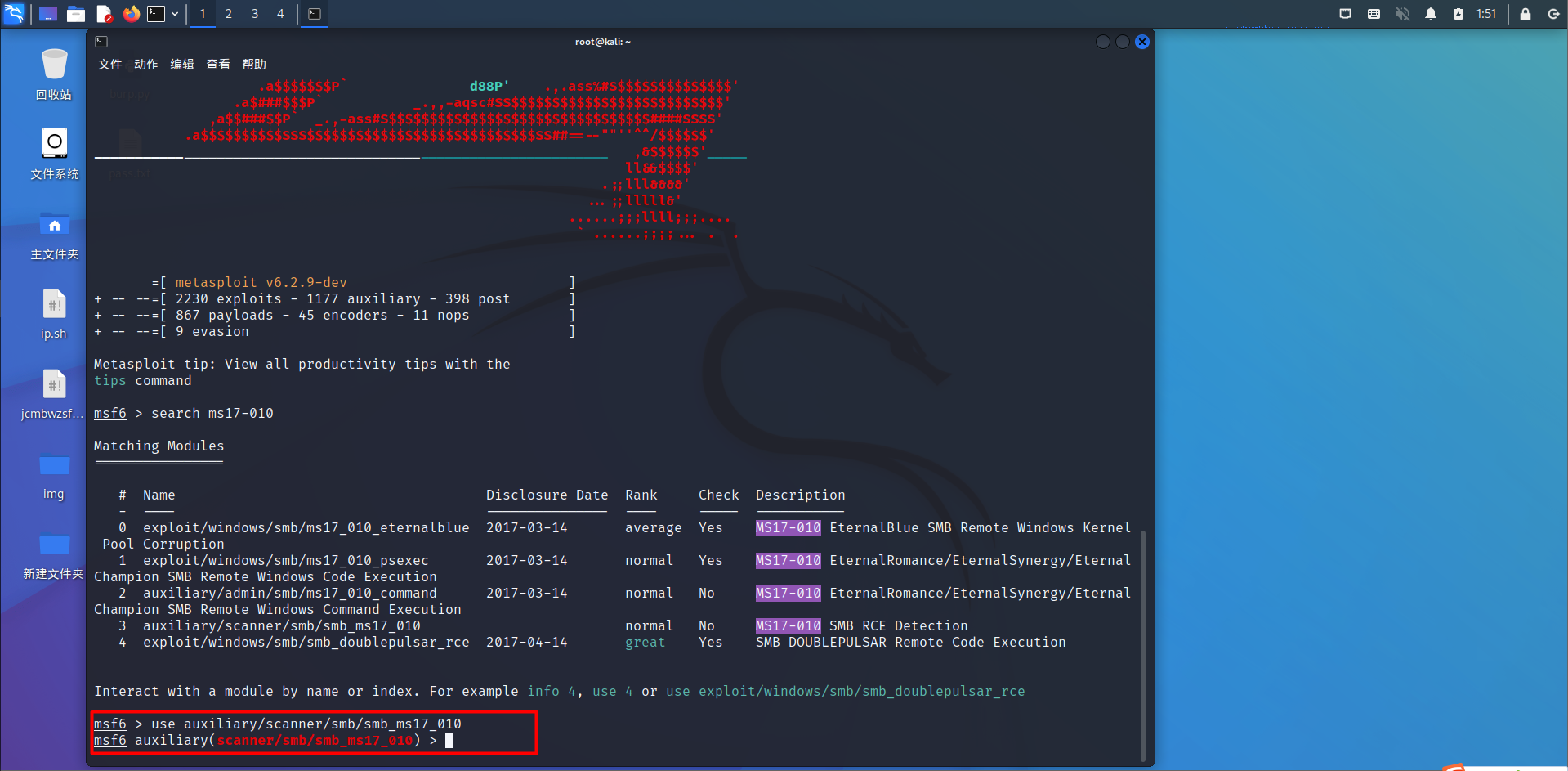The image size is (1568, 771).
Task: Click the 'tips' command word
Action: pyautogui.click(x=110, y=381)
